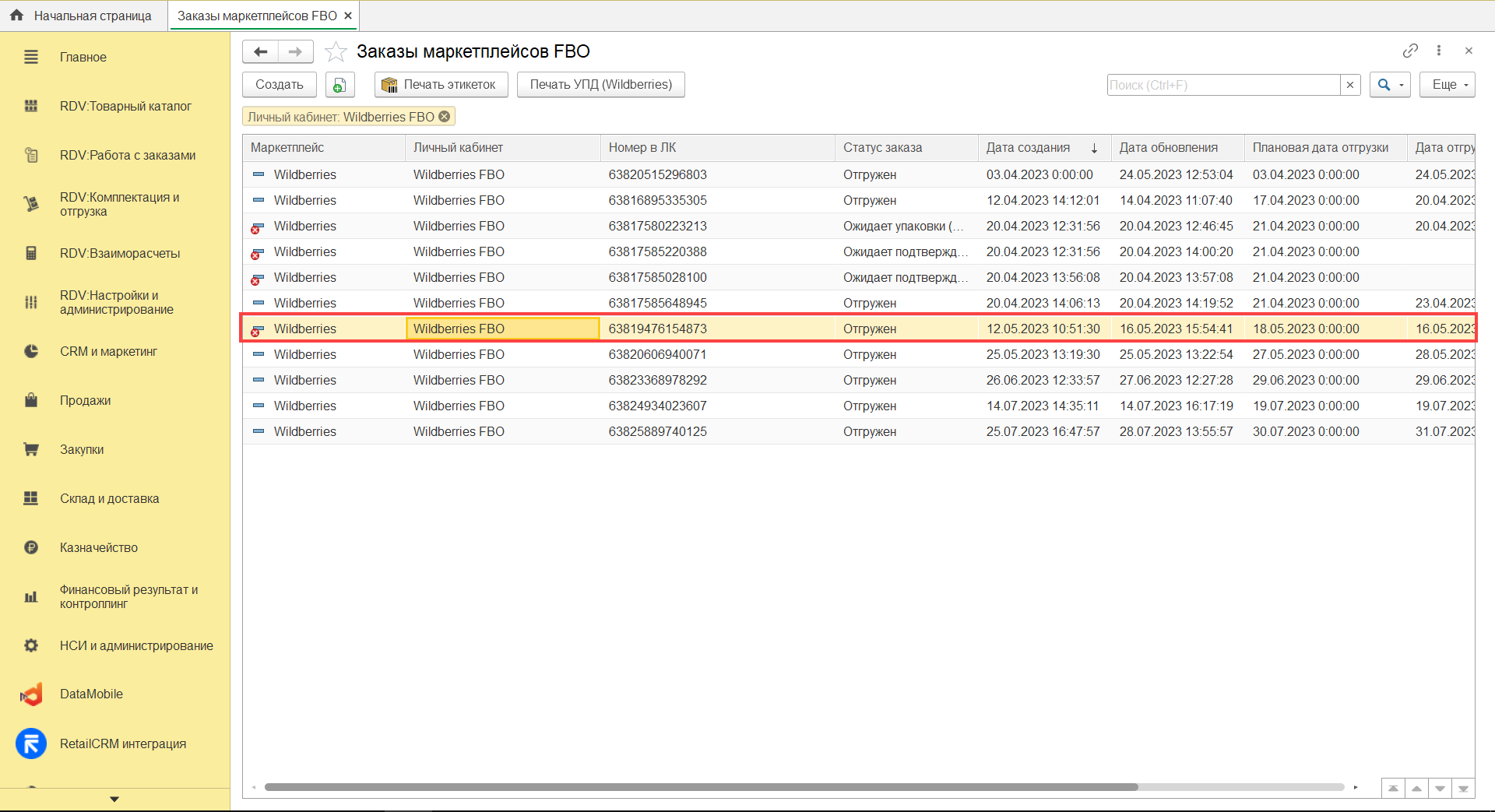Open RetailCRM интеграция in sidebar

pyautogui.click(x=122, y=744)
